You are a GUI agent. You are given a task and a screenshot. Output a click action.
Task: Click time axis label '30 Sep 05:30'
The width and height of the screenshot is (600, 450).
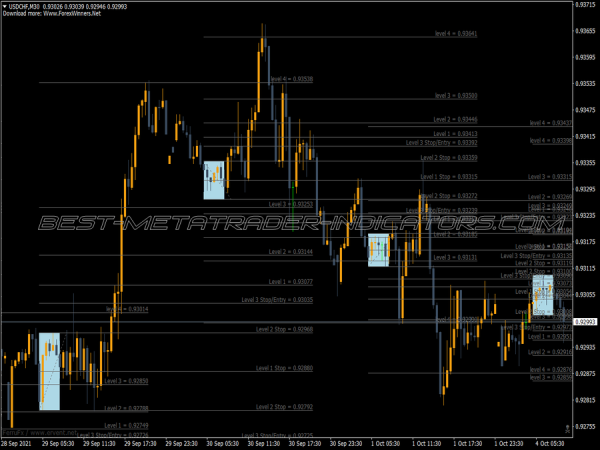pyautogui.click(x=222, y=444)
